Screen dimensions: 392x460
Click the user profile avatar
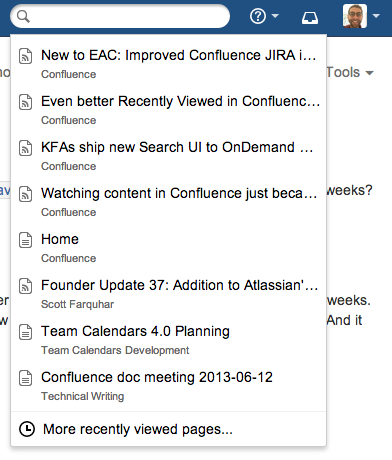355,16
